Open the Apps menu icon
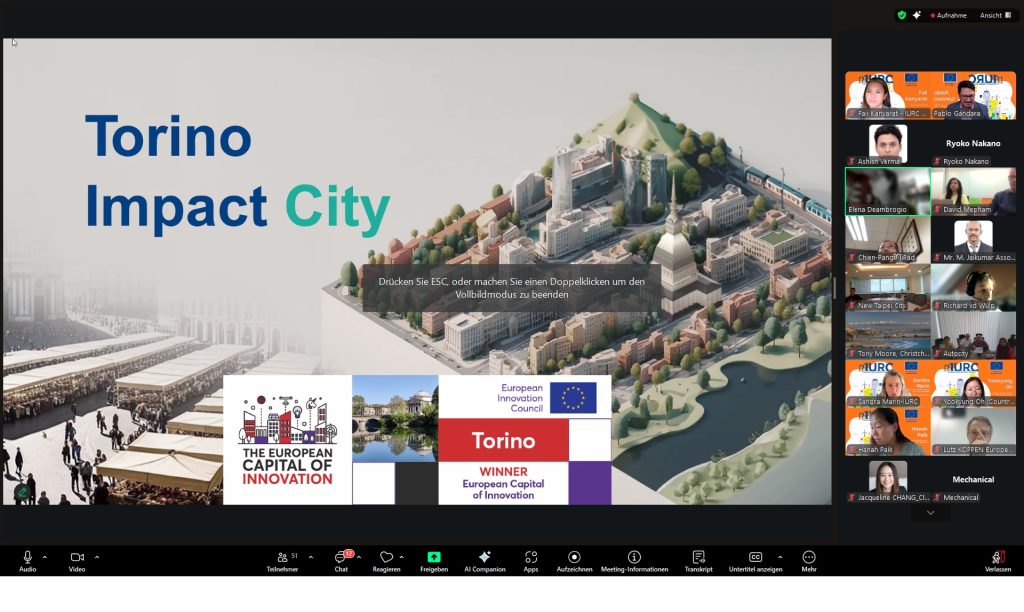 (531, 557)
